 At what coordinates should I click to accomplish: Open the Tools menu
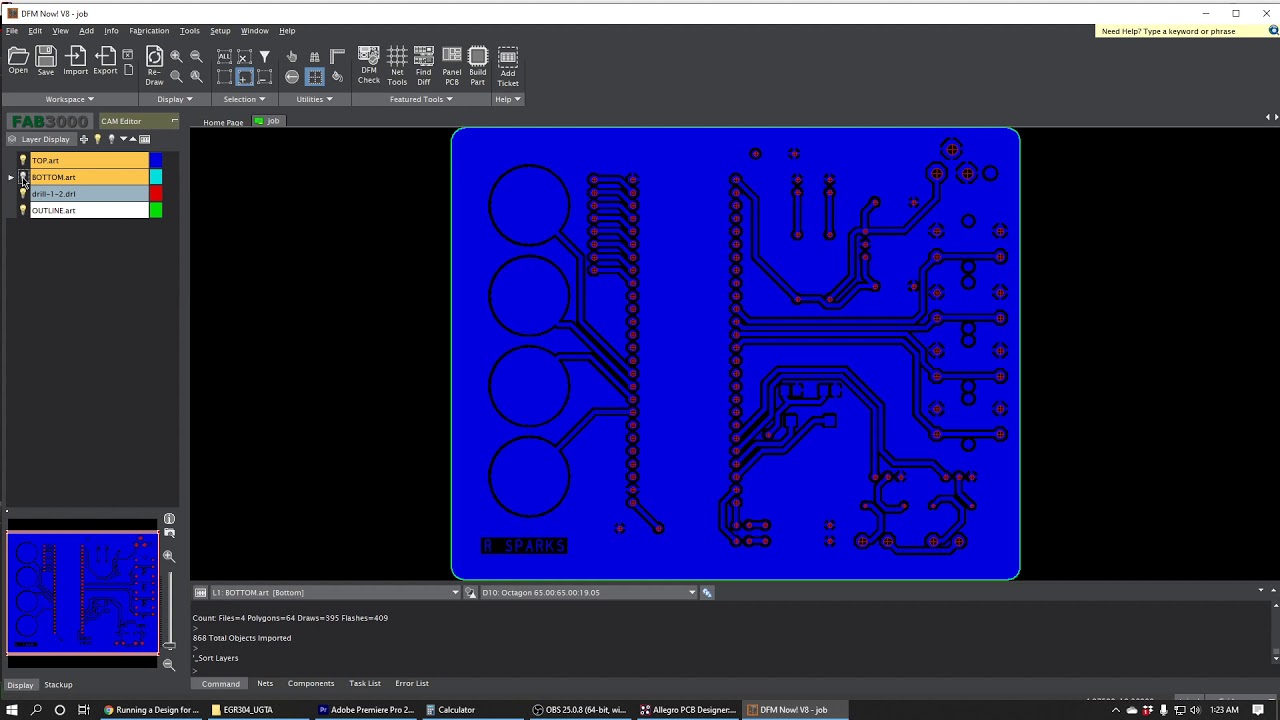[189, 31]
